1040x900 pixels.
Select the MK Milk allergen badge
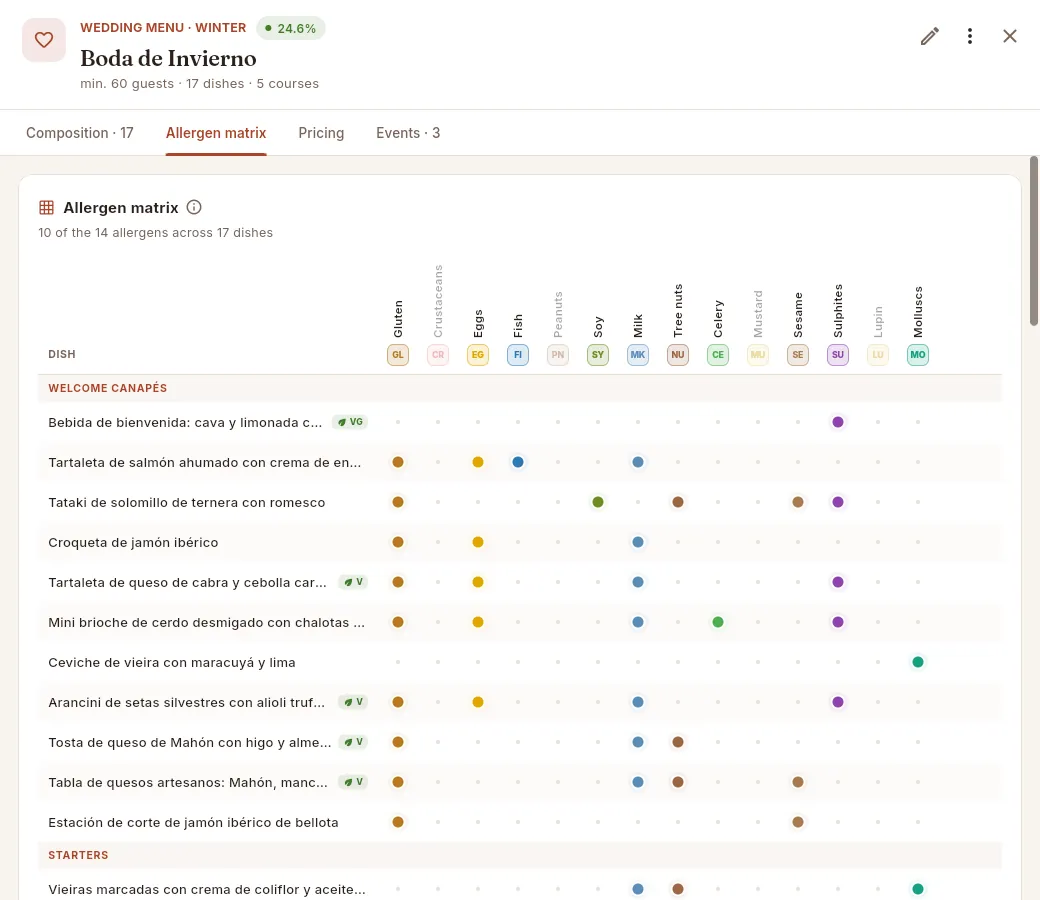637,355
